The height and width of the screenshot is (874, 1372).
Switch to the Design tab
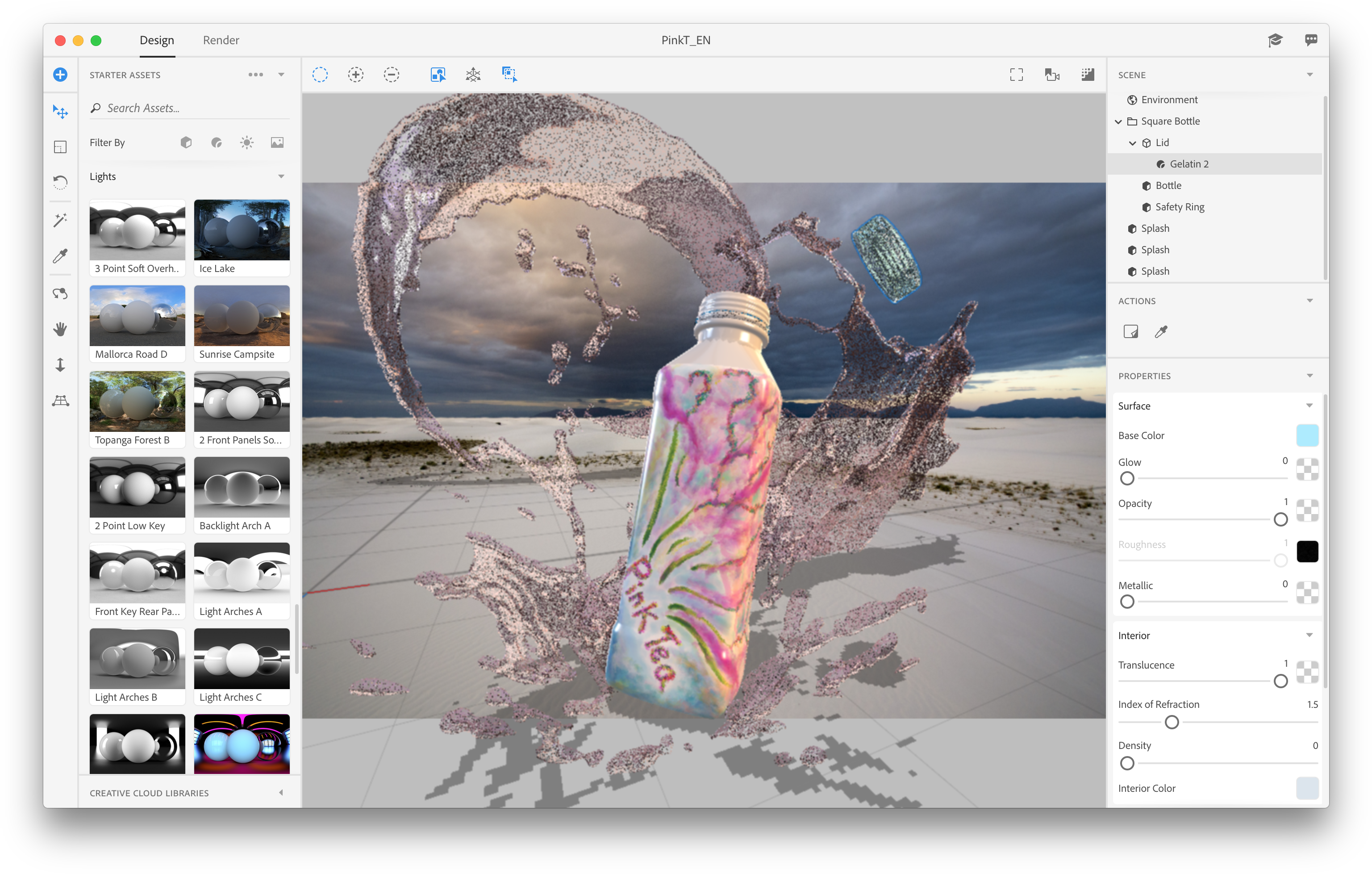coord(157,40)
